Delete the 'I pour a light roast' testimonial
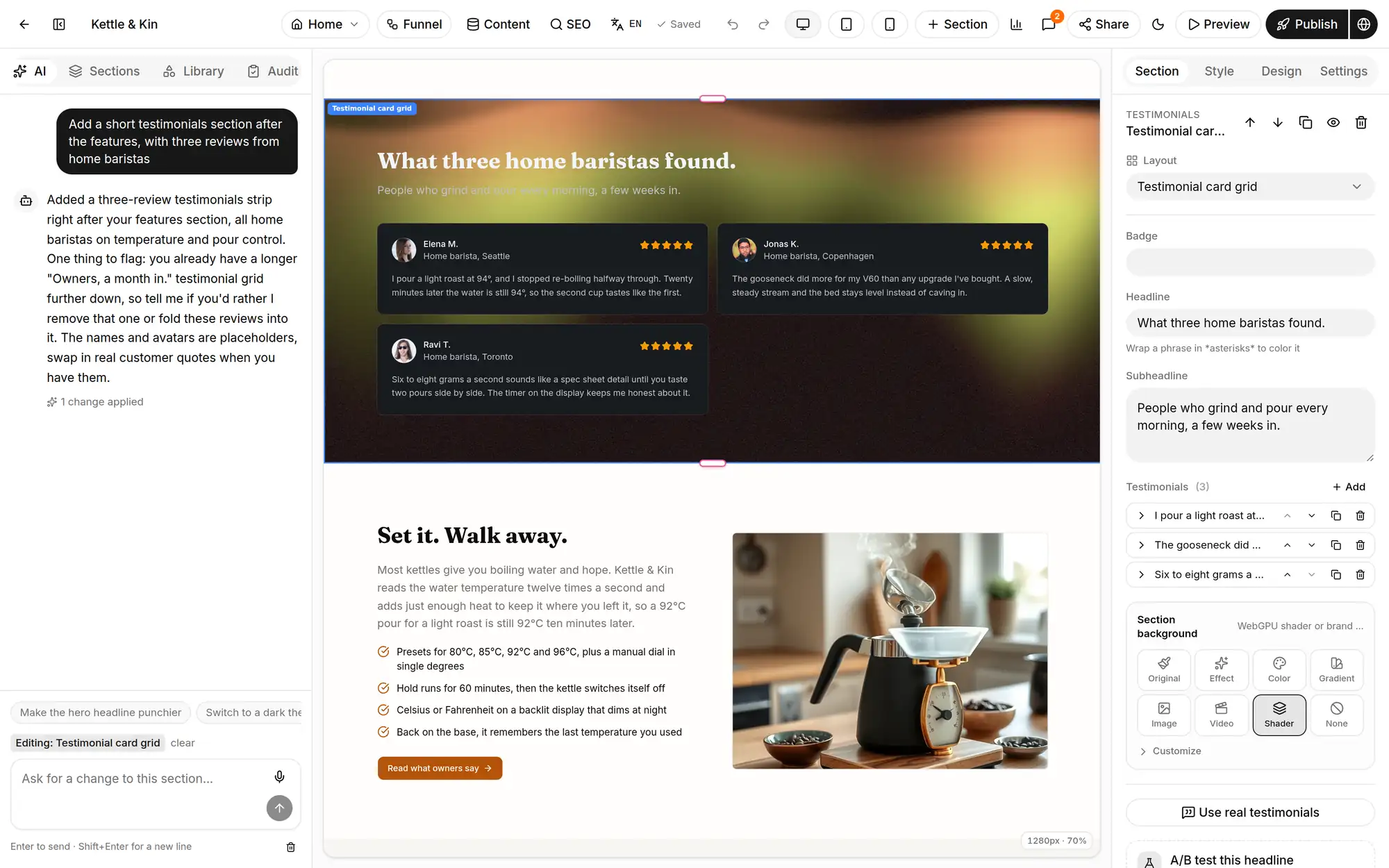1389x868 pixels. (x=1361, y=515)
